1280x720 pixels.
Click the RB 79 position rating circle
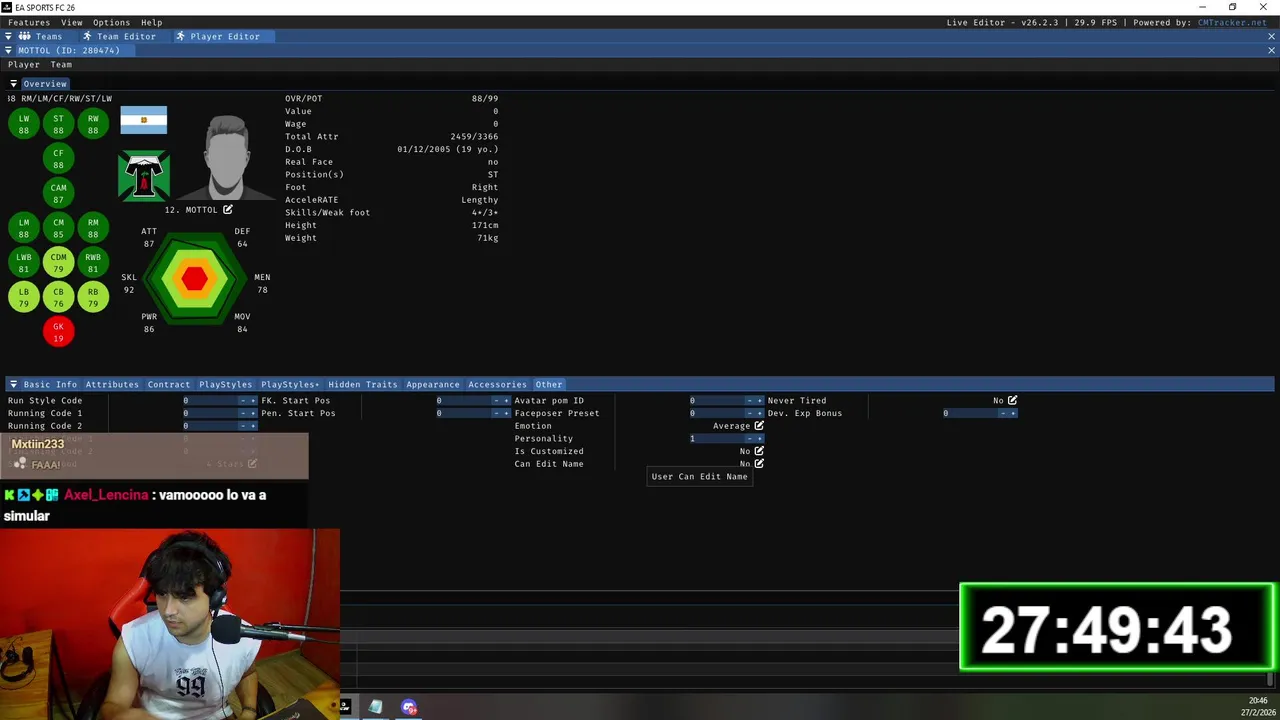pos(93,297)
